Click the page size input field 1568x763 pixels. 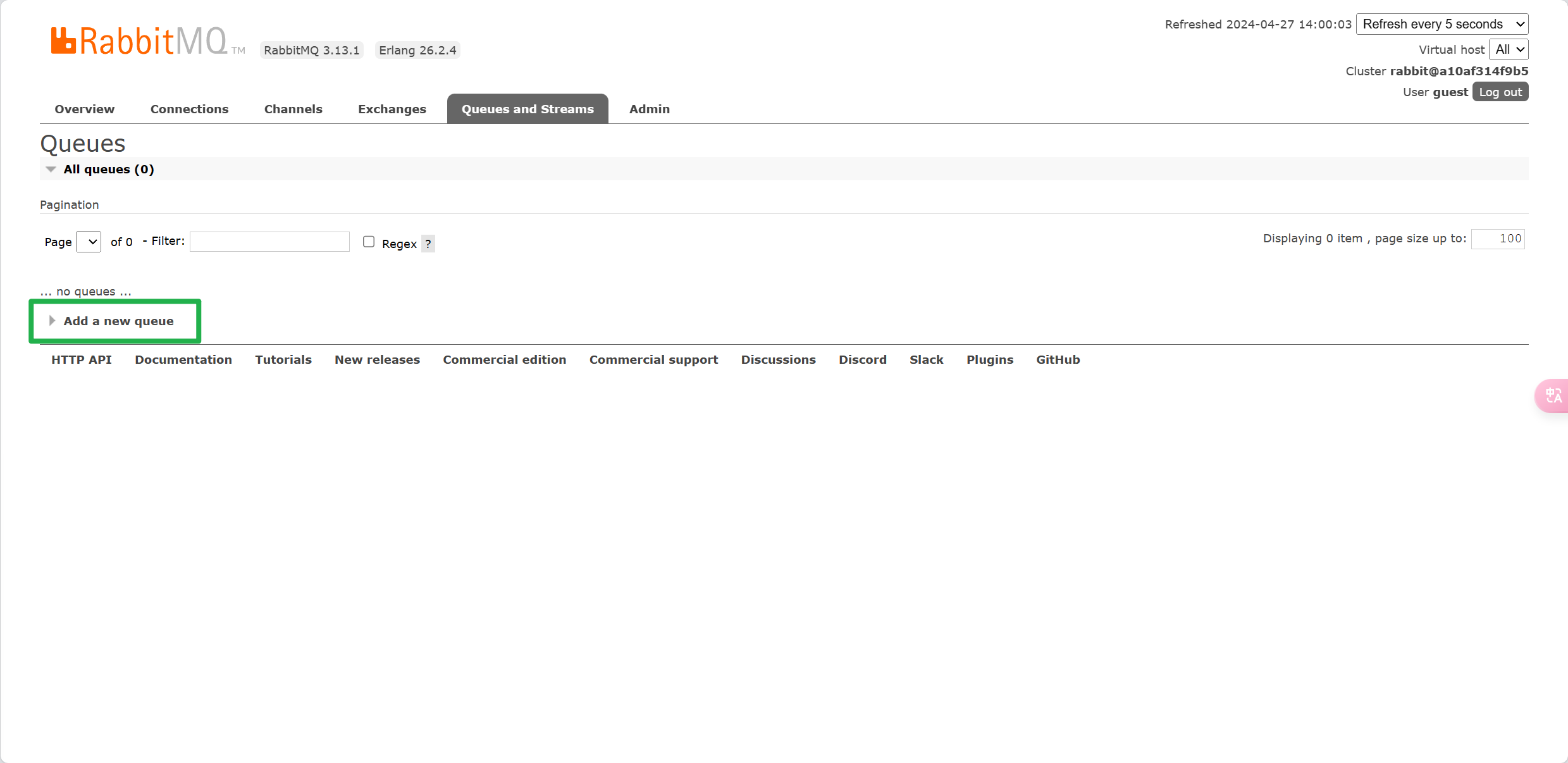click(1497, 239)
